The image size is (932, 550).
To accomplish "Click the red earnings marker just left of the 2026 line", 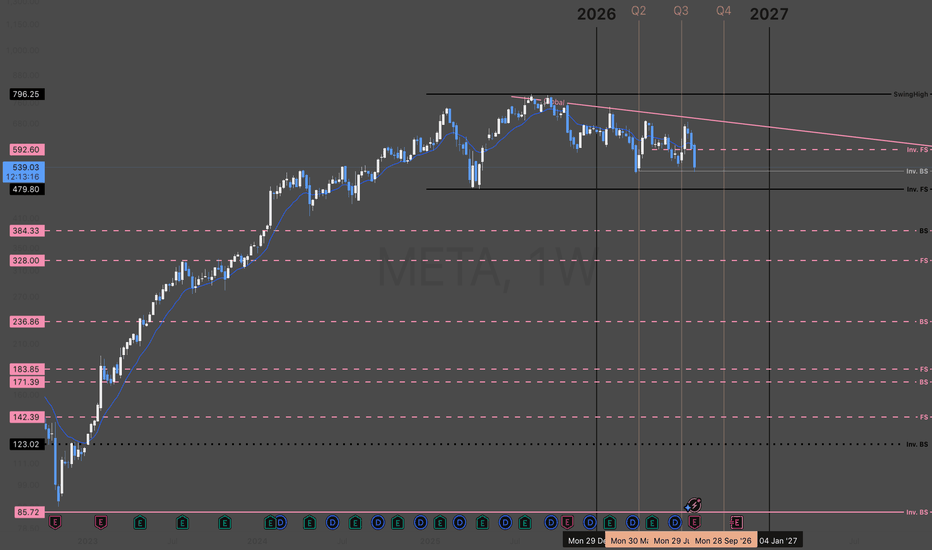I will 567,523.
